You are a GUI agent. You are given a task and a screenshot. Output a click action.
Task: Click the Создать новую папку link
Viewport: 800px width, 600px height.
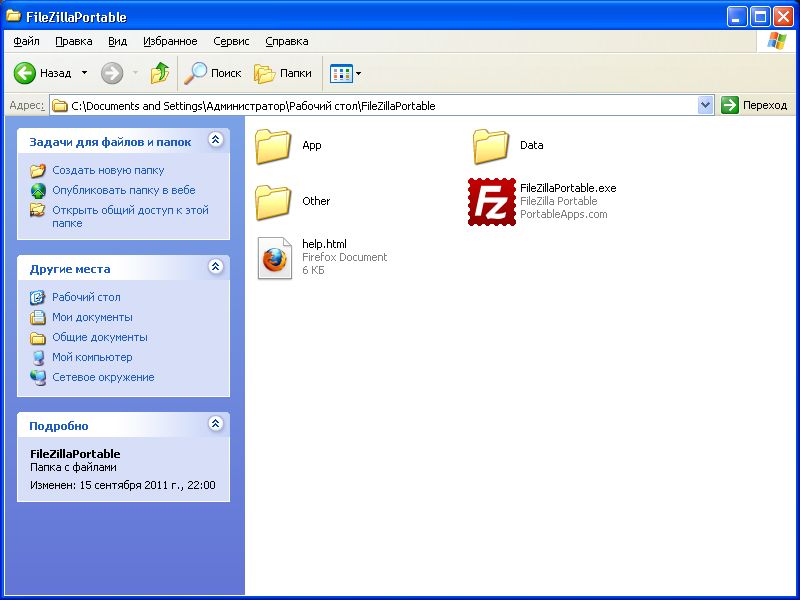[108, 170]
